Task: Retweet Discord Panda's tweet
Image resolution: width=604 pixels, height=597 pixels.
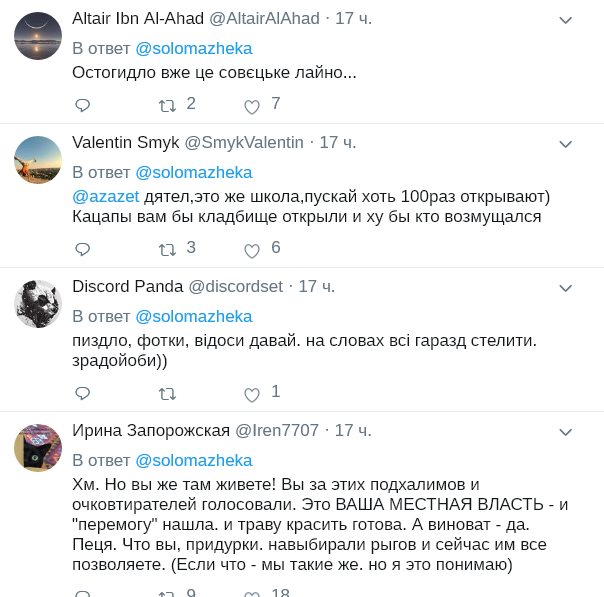Action: click(167, 393)
